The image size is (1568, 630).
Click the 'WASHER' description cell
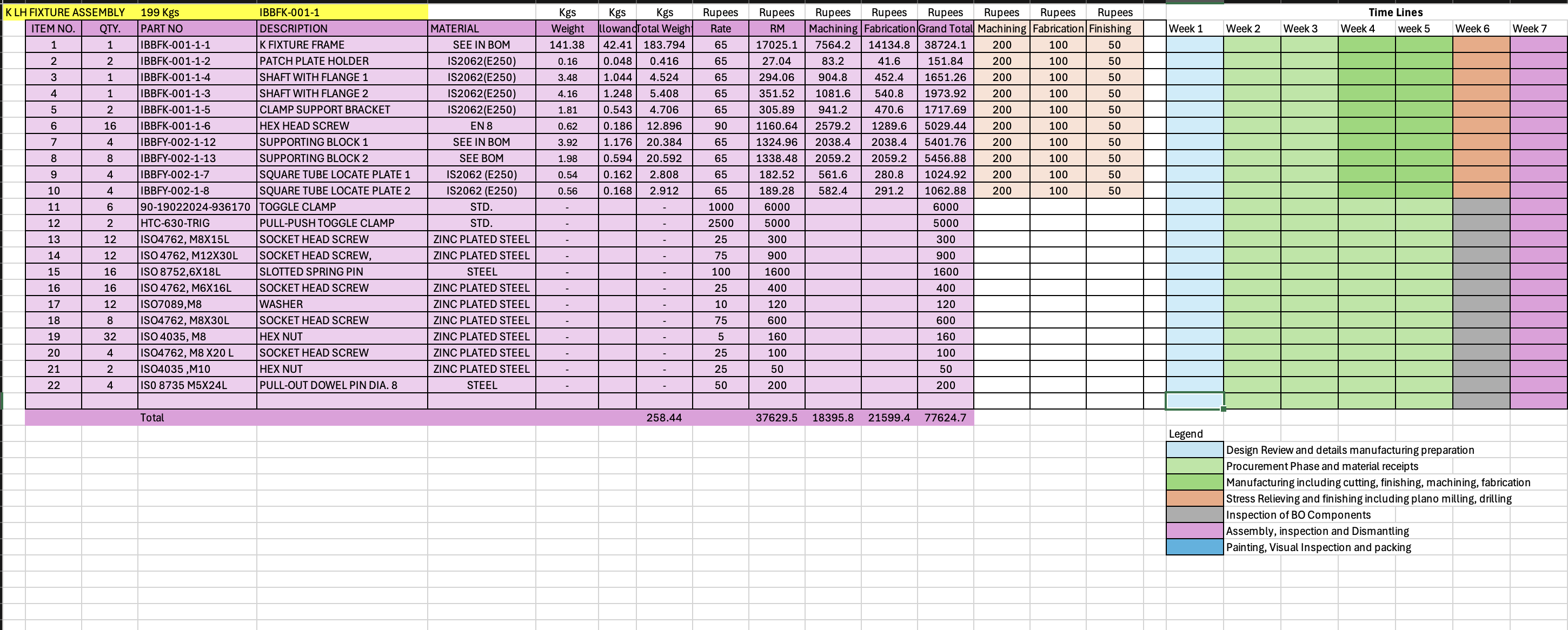tap(342, 304)
